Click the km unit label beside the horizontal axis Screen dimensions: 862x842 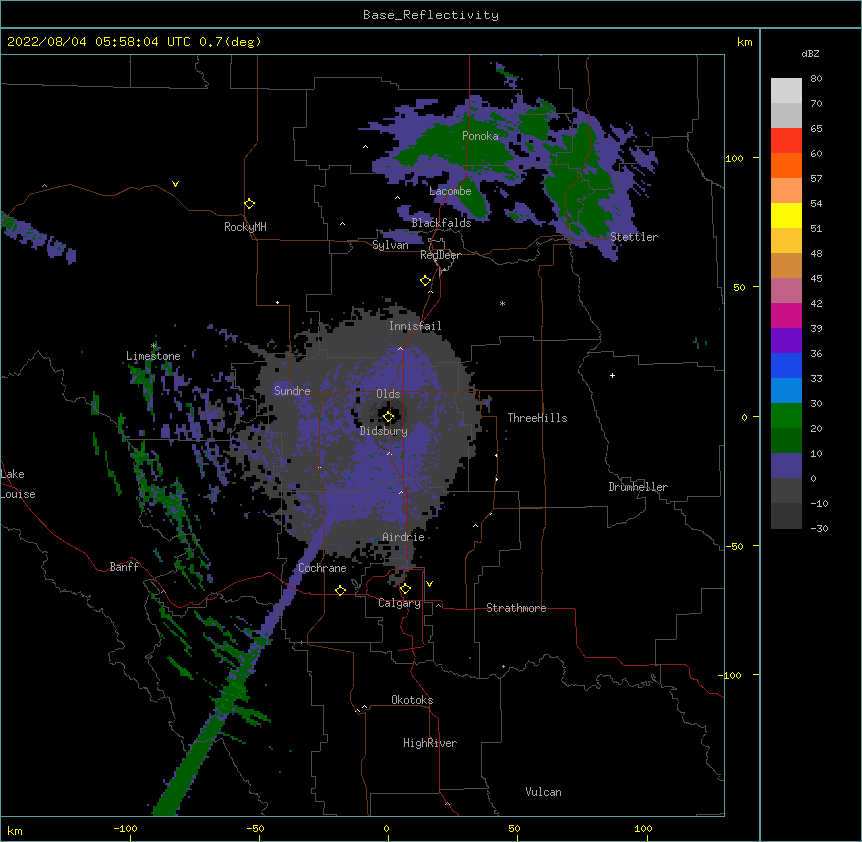[x=15, y=830]
